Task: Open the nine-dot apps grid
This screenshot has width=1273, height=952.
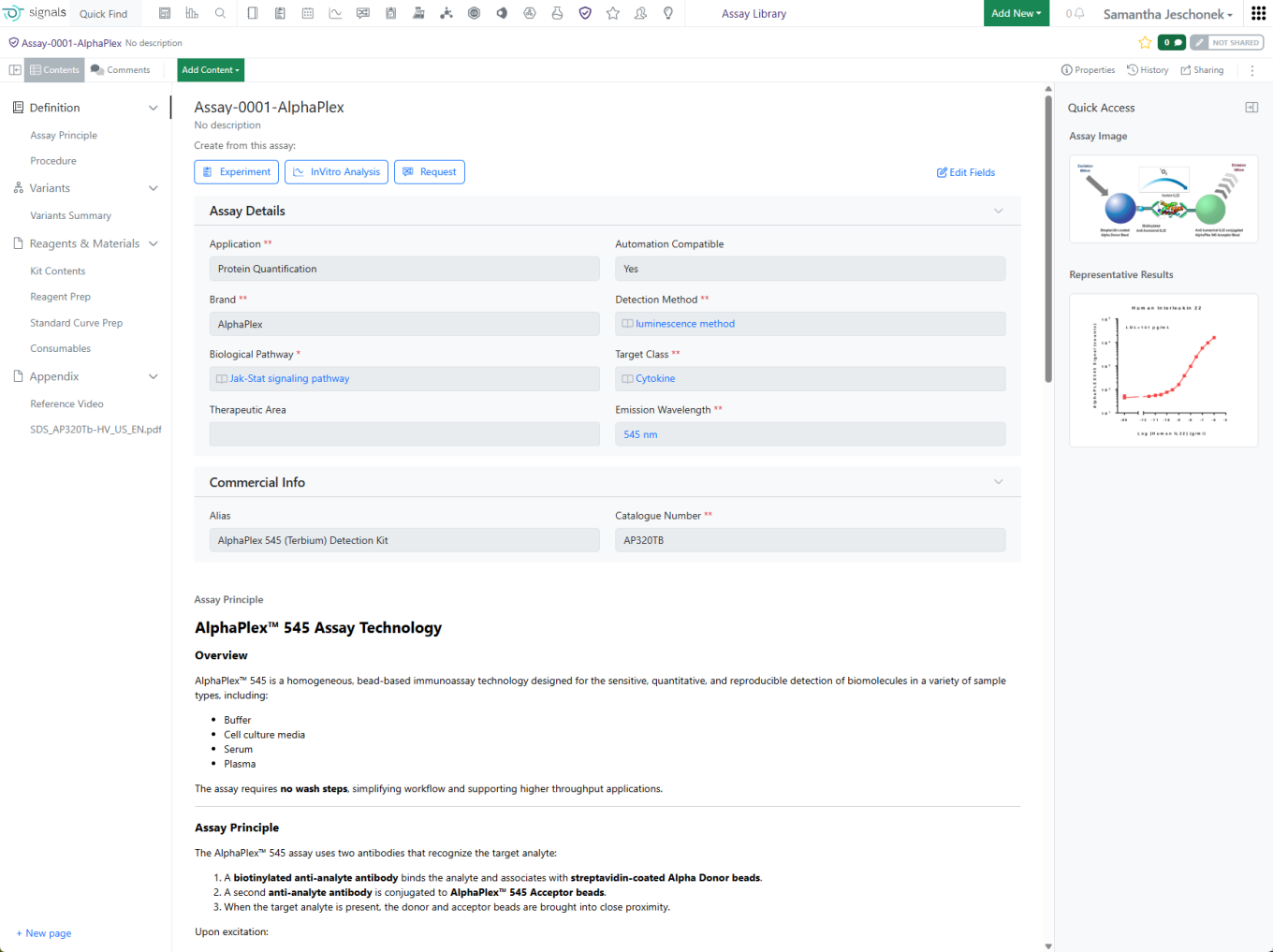Action: tap(1259, 13)
